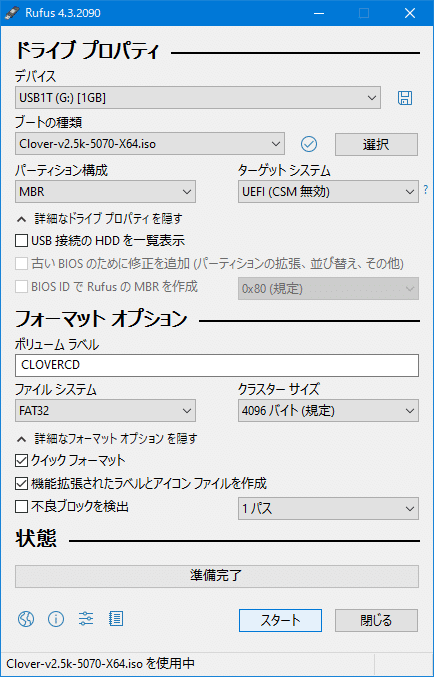Open the boot selection dropdown Clover iso

150,144
